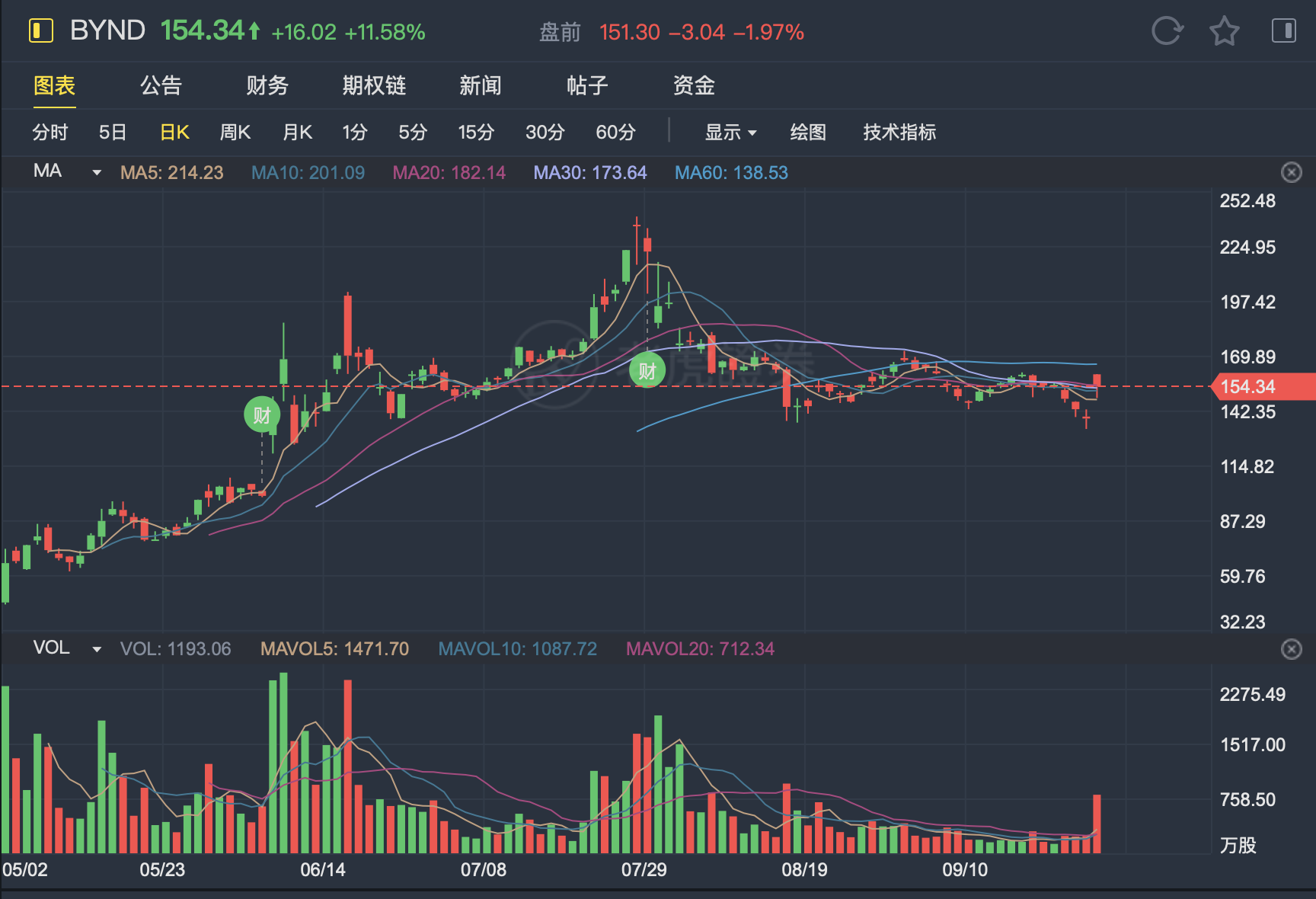
Task: Open the 显示 display dropdown
Action: 730,133
